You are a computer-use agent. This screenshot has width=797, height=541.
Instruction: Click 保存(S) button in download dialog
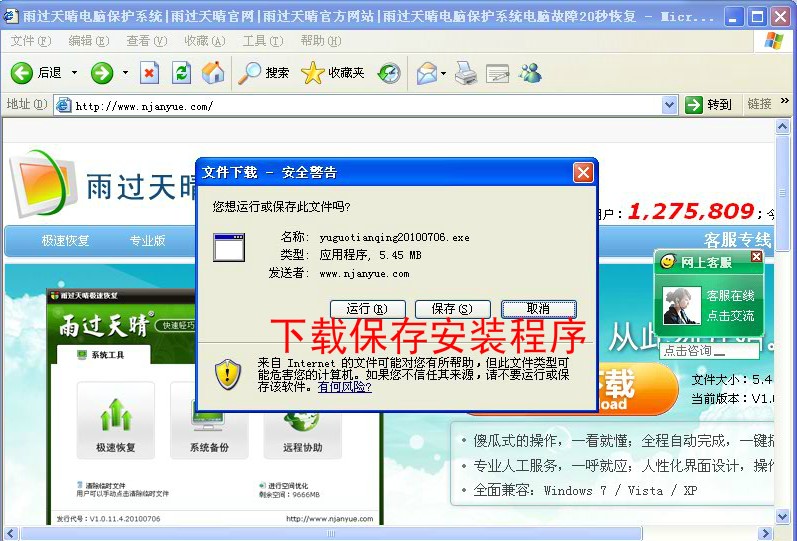(x=452, y=309)
